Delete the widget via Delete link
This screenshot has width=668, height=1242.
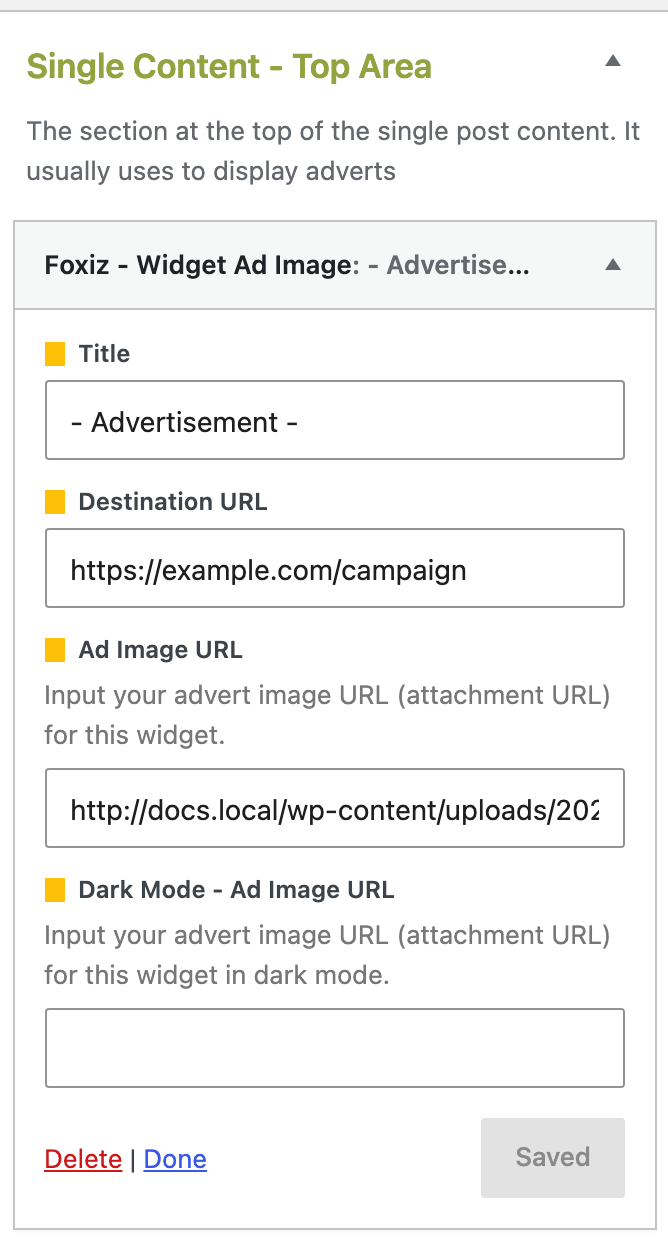pos(83,1159)
